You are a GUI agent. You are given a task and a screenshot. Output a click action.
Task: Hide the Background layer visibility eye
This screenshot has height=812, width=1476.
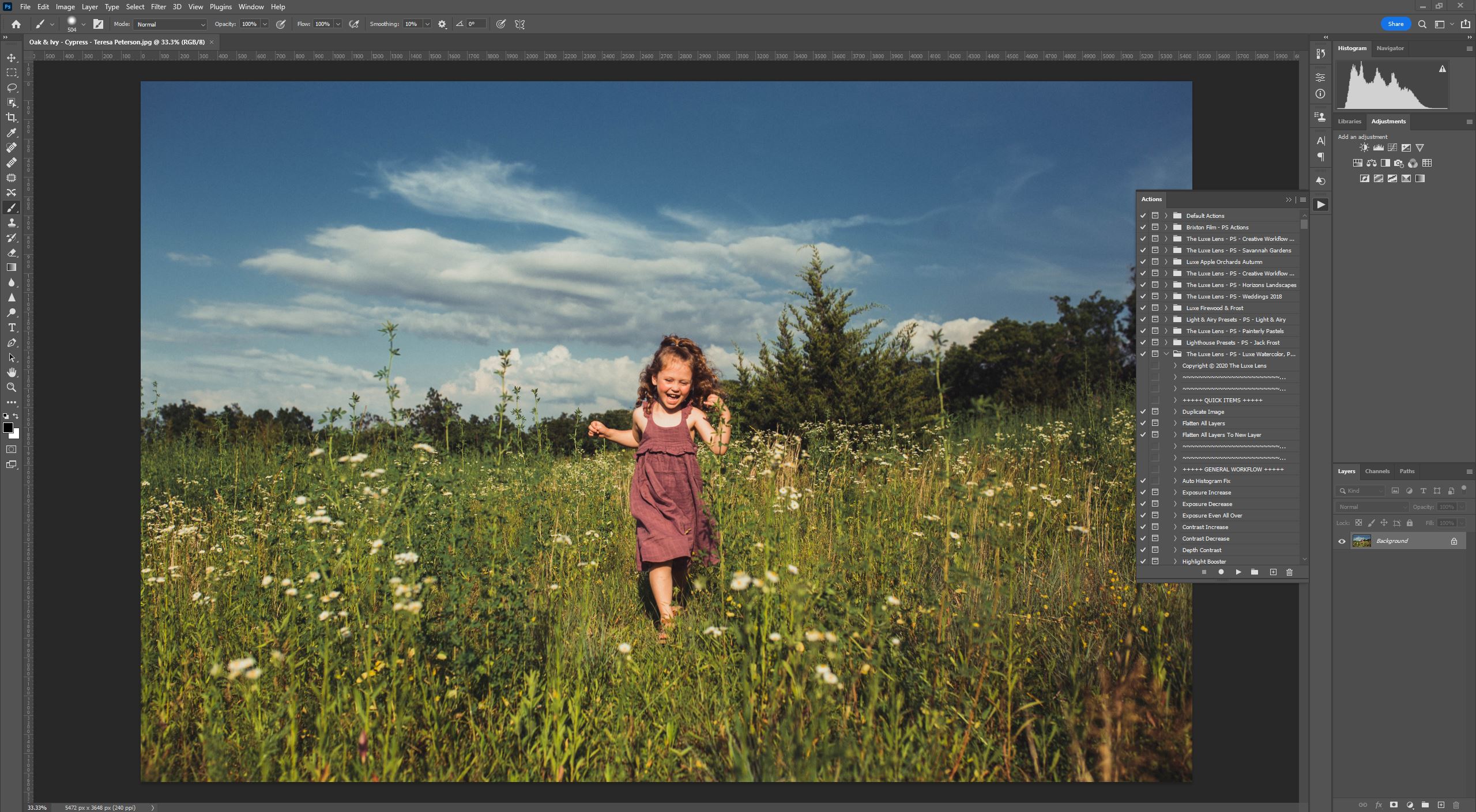(1342, 541)
